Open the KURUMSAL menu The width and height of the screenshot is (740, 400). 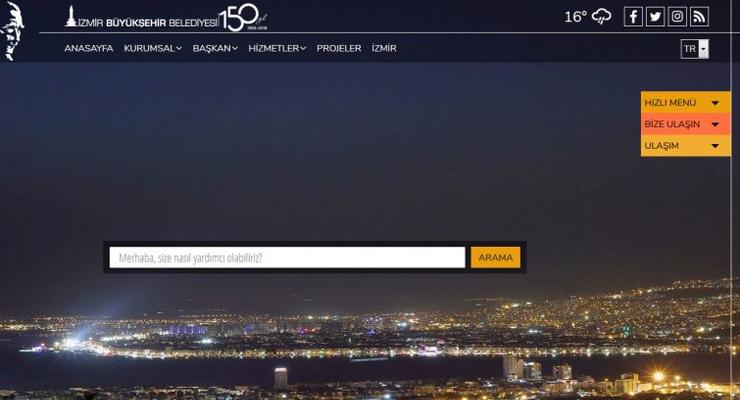coord(152,48)
